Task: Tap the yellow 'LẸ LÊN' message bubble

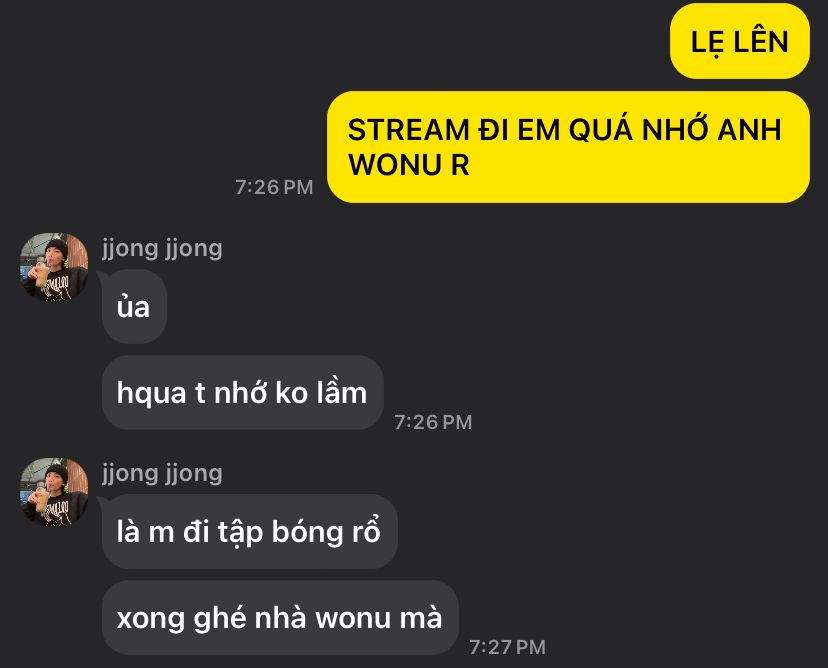Action: click(x=739, y=41)
